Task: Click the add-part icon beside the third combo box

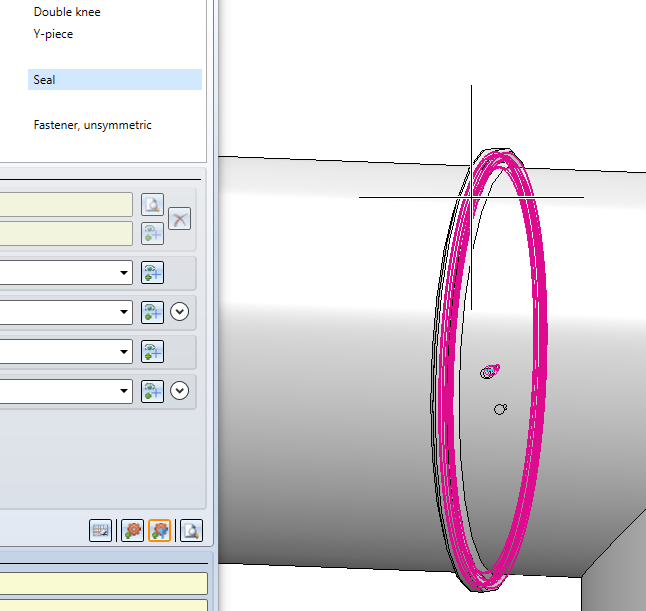Action: [x=152, y=351]
